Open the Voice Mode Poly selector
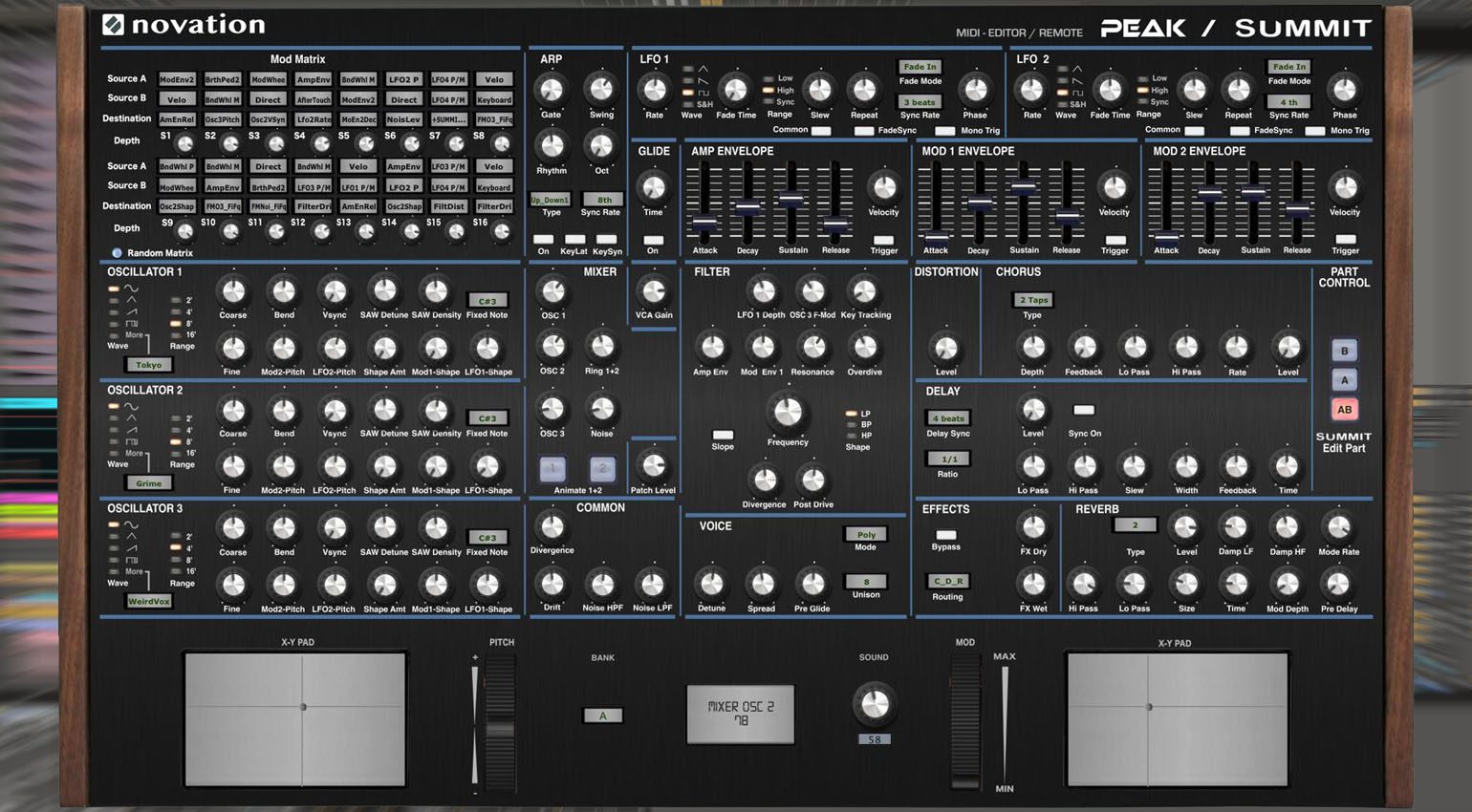 pyautogui.click(x=865, y=535)
